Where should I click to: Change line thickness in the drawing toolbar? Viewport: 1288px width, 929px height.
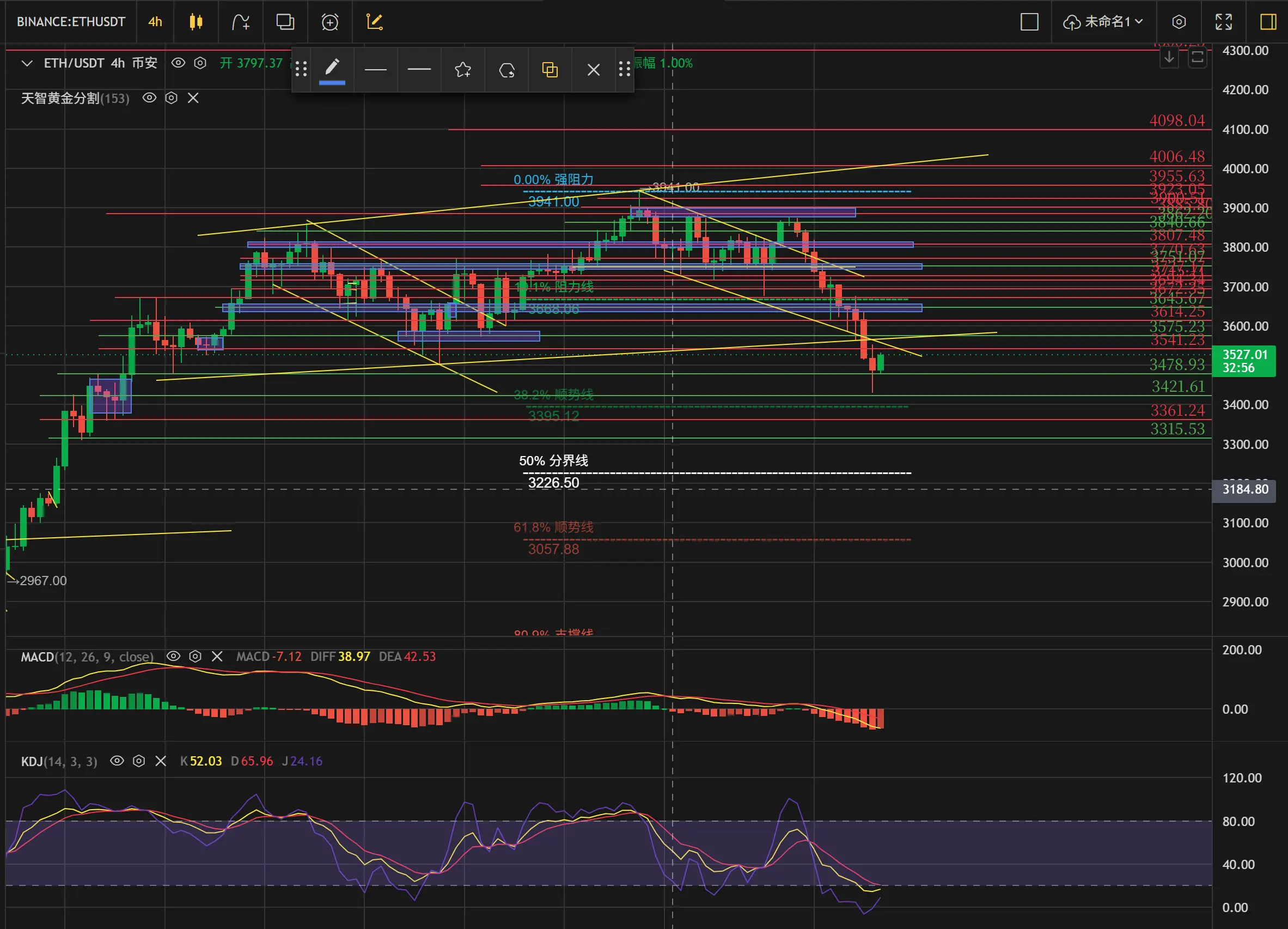pos(375,69)
